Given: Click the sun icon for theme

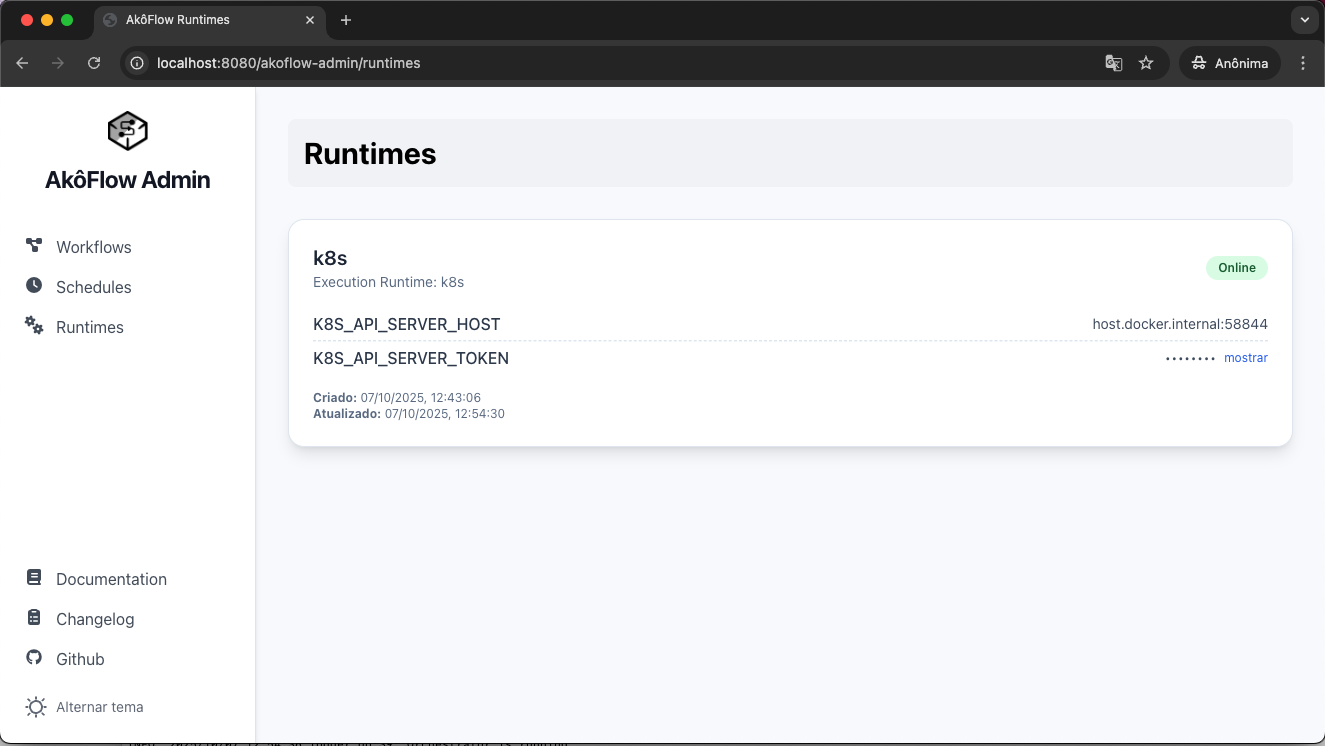Looking at the screenshot, I should coord(36,707).
